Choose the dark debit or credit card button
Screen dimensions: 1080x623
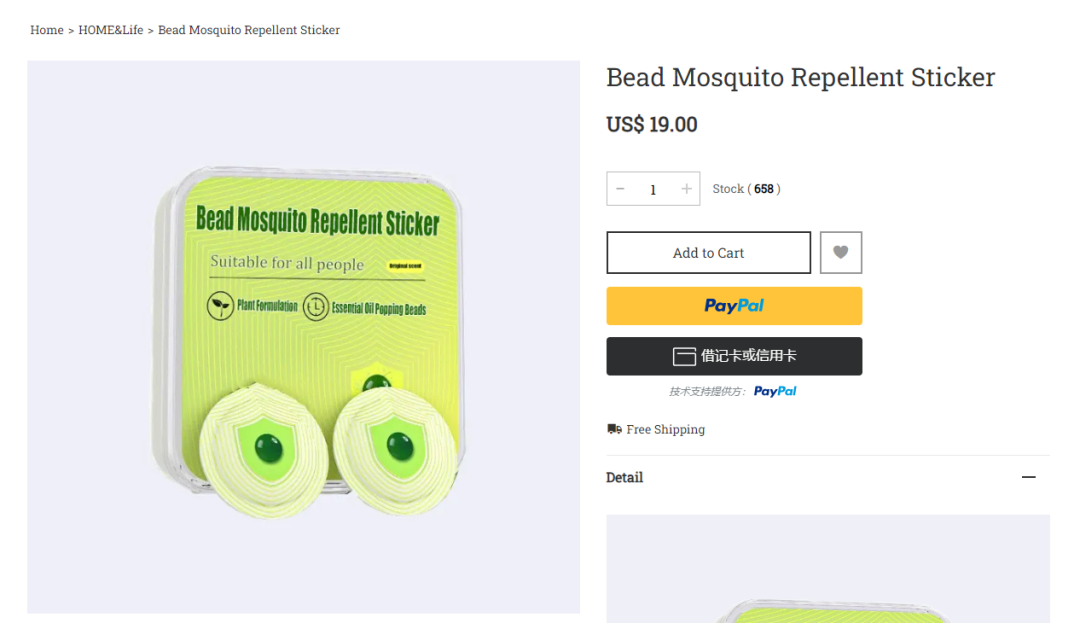point(734,356)
